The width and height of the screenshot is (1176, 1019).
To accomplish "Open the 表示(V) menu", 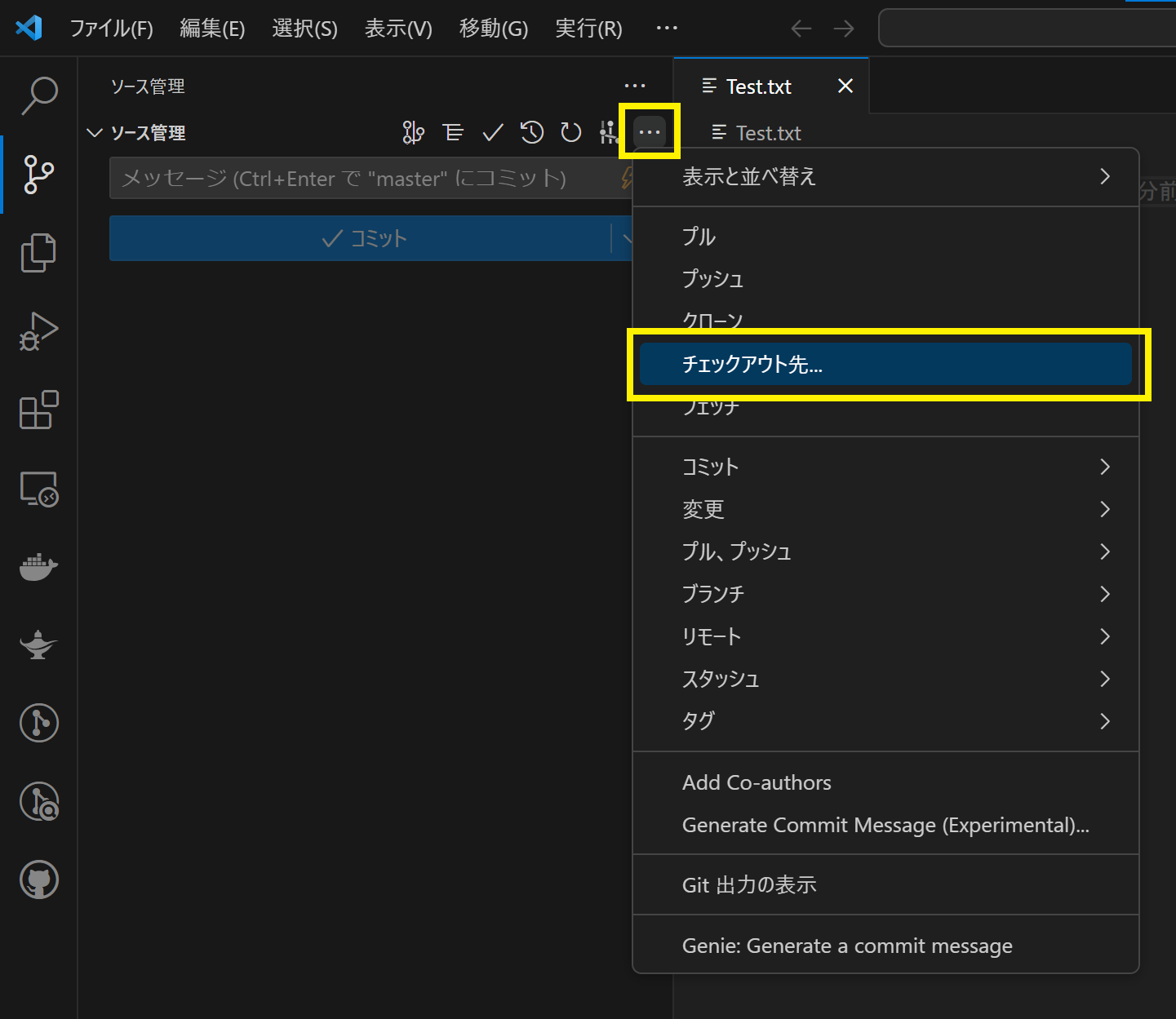I will pyautogui.click(x=398, y=29).
